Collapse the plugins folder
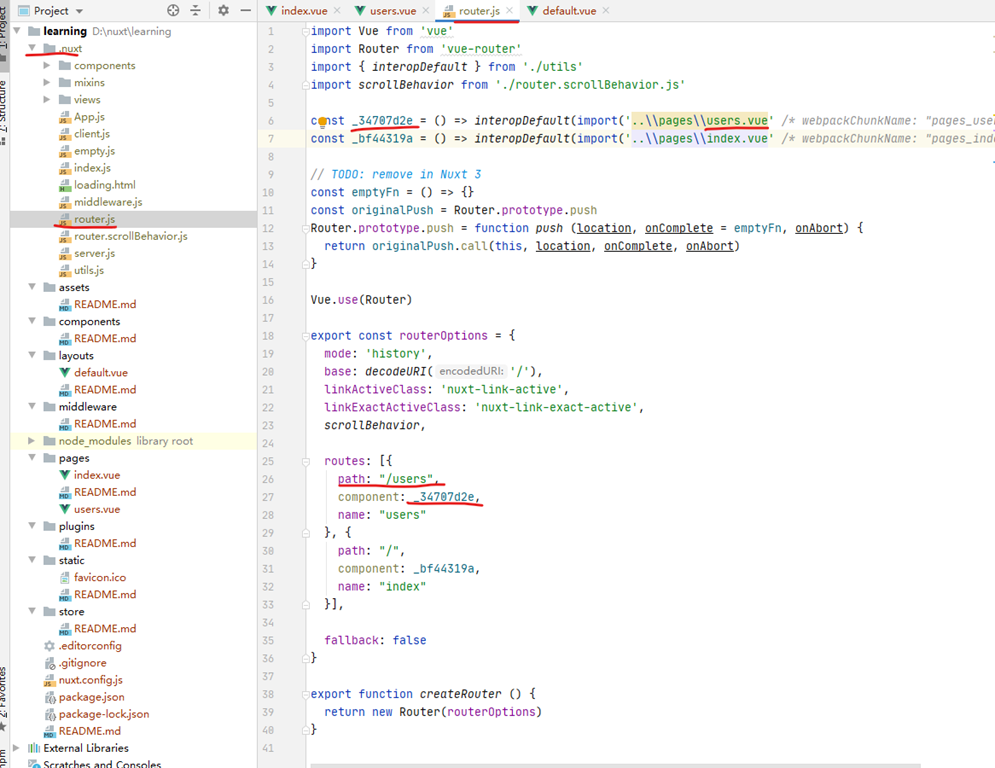This screenshot has height=768, width=995. point(32,526)
